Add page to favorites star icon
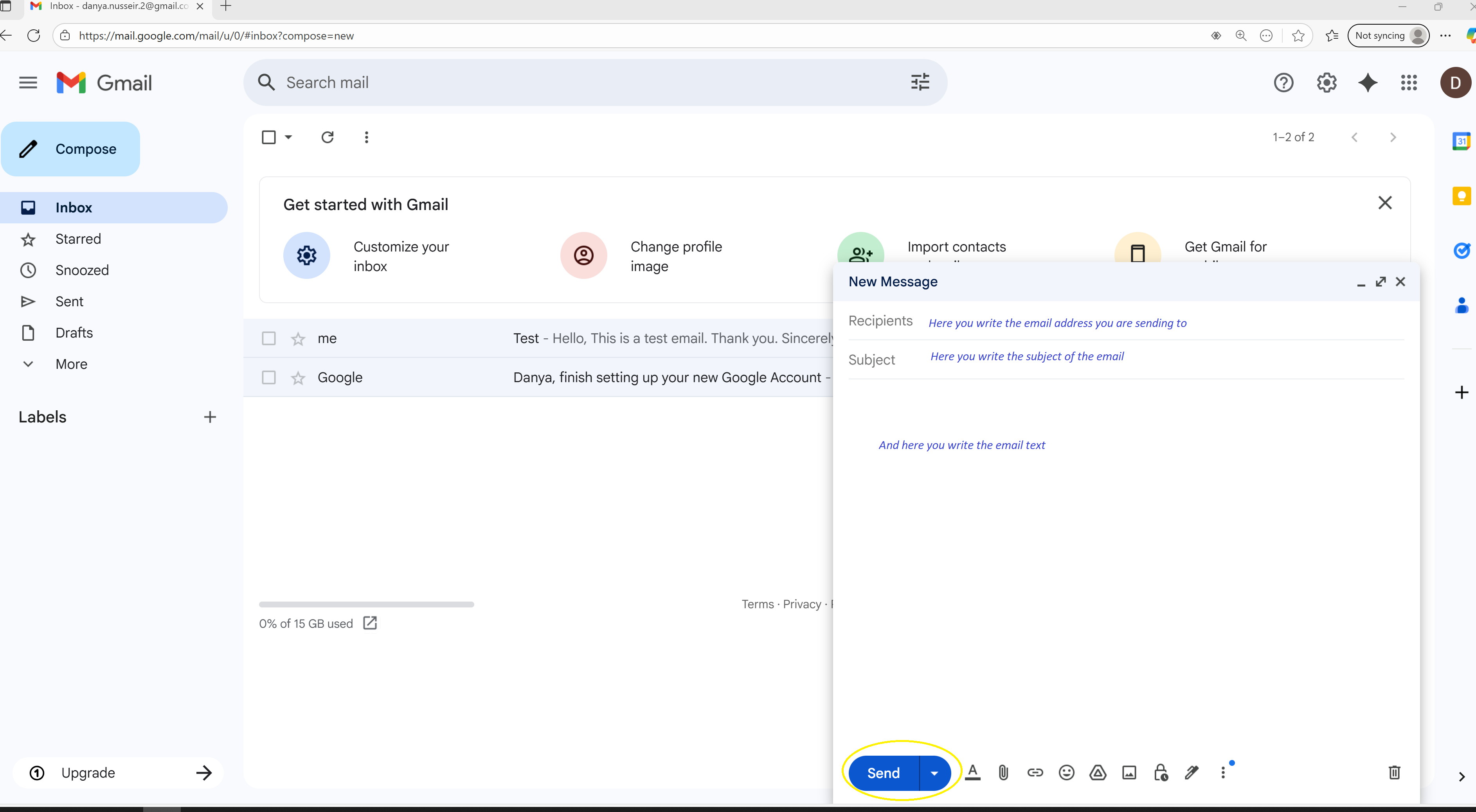Screen dimensions: 1476x812 (1298, 36)
